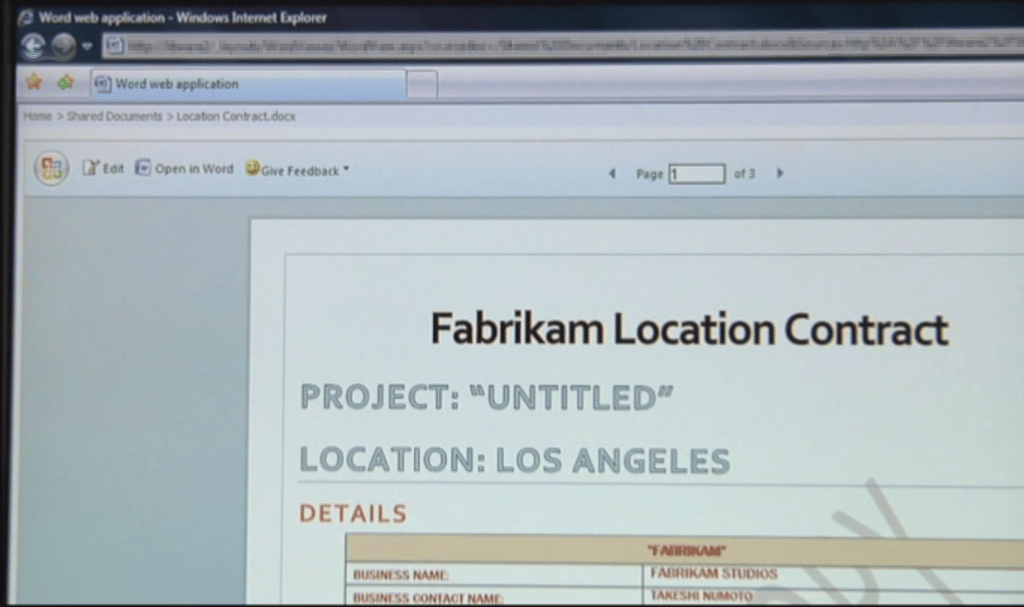Image resolution: width=1024 pixels, height=607 pixels.
Task: Click the page icon in address bar
Action: [x=114, y=46]
